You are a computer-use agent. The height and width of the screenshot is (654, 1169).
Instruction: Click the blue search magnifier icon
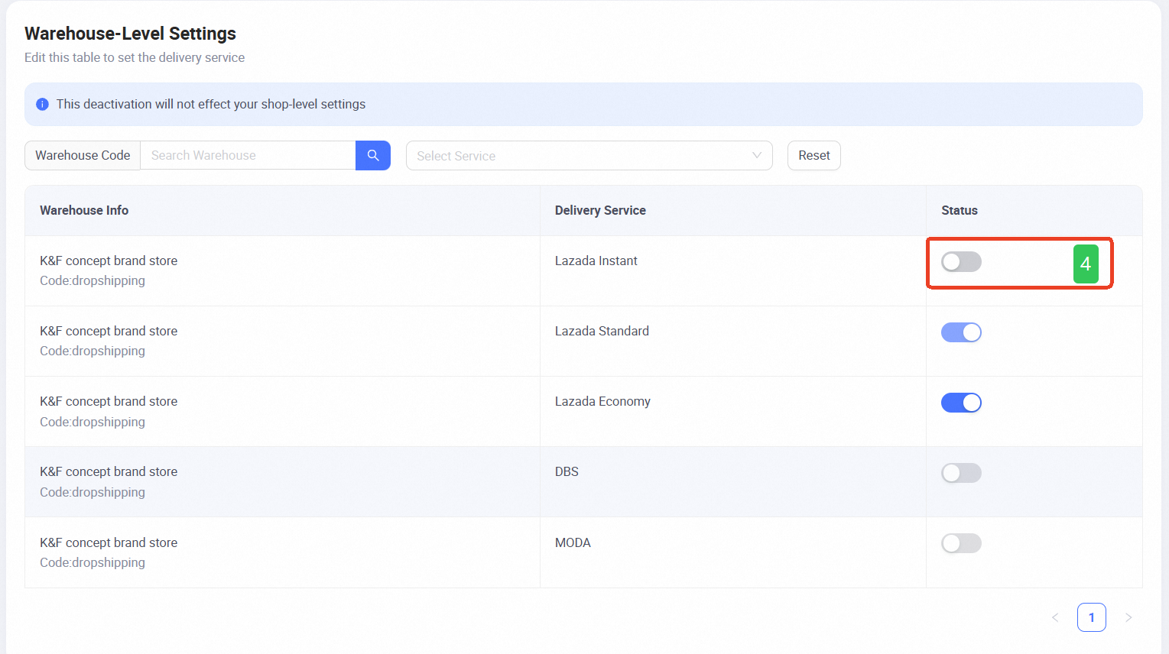(372, 155)
